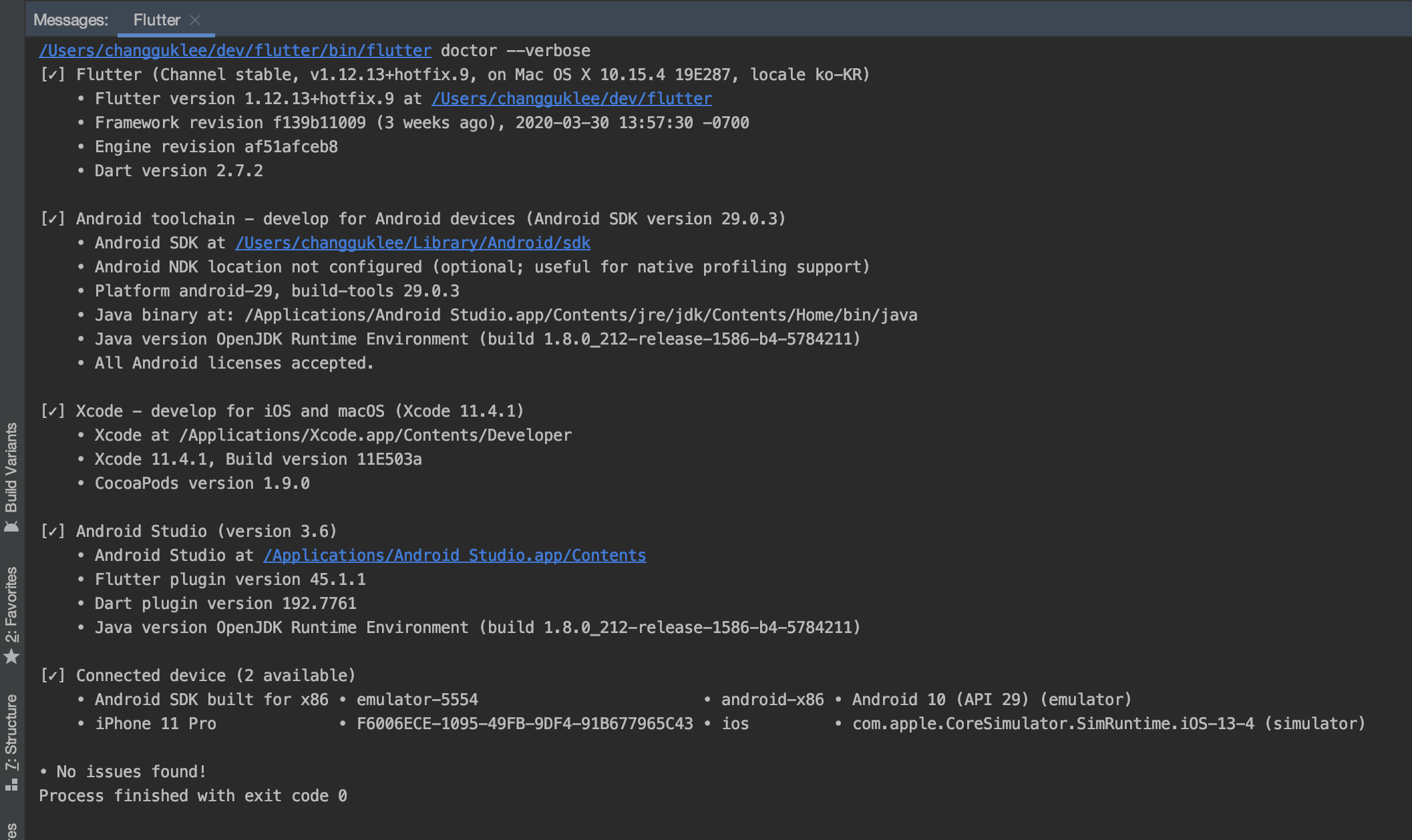Click the 'Process finished with exit code 0' line

click(192, 796)
